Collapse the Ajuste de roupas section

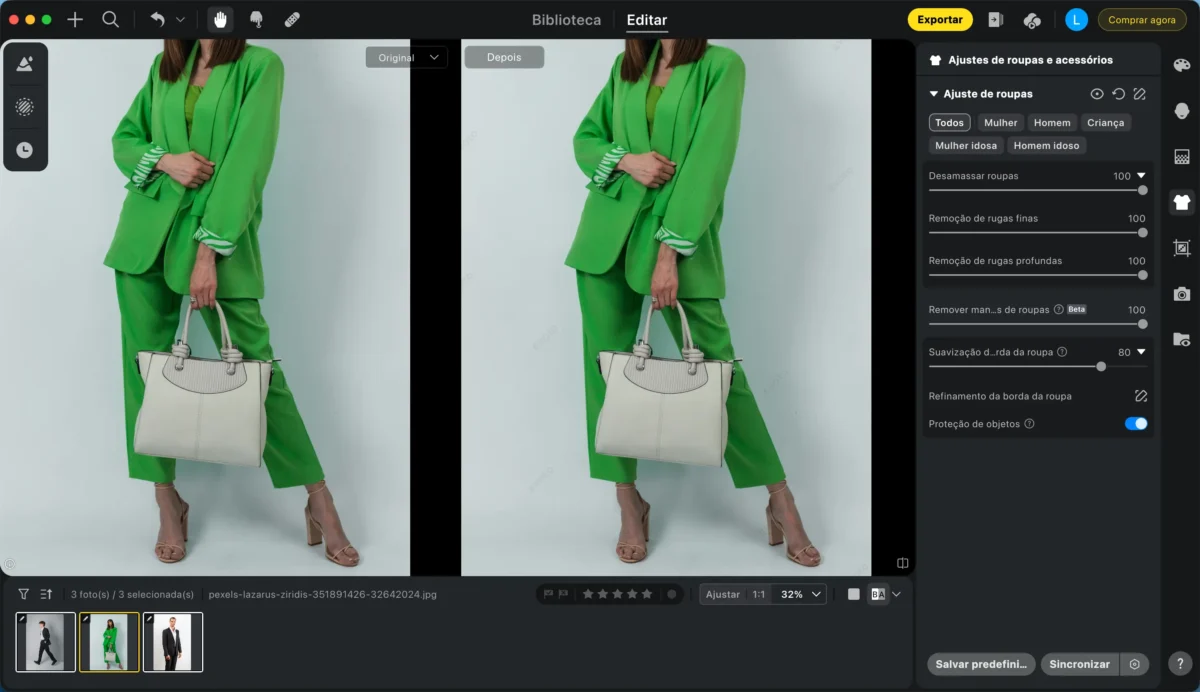(x=934, y=94)
